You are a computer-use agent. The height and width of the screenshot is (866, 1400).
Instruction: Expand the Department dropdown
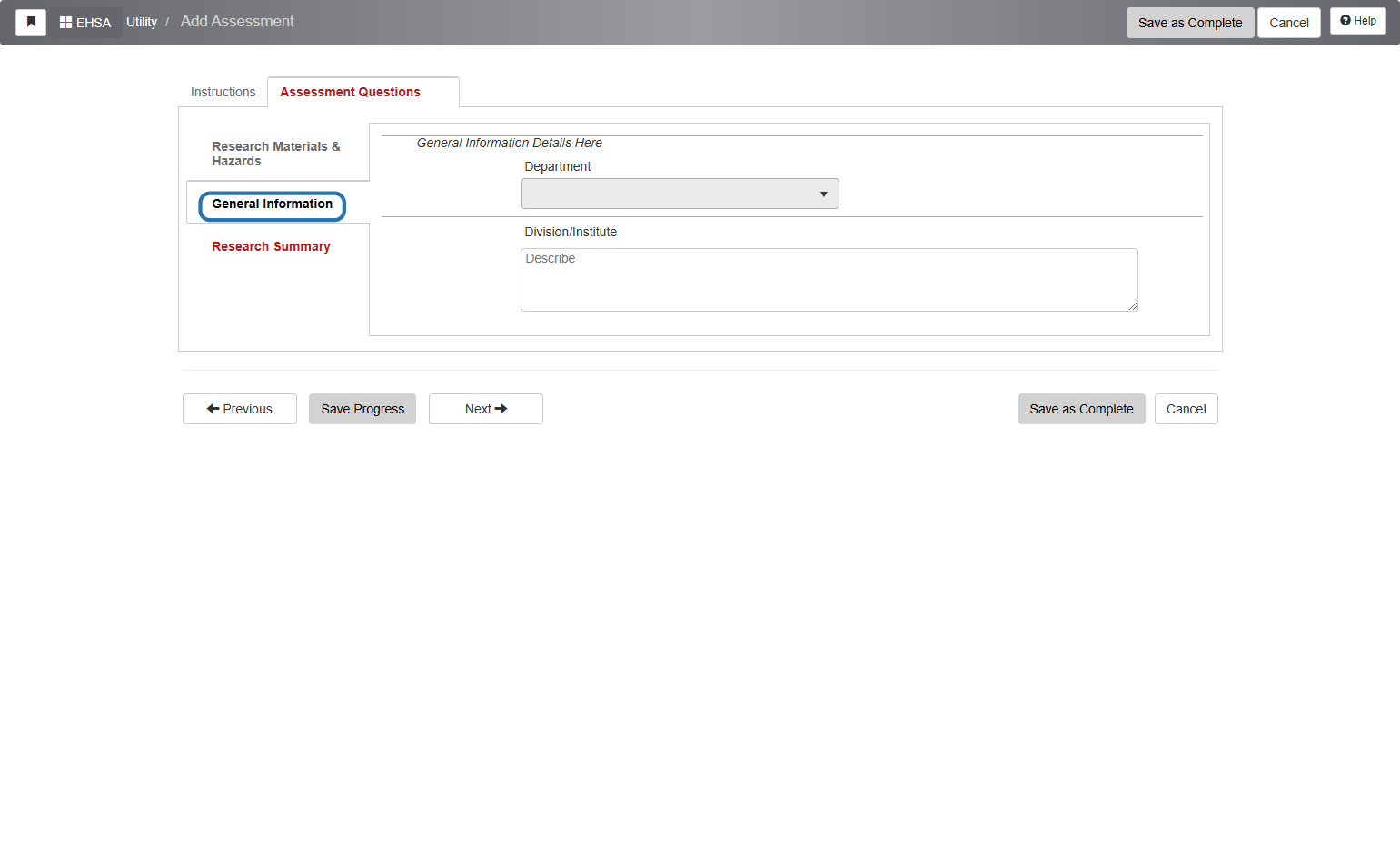(680, 194)
